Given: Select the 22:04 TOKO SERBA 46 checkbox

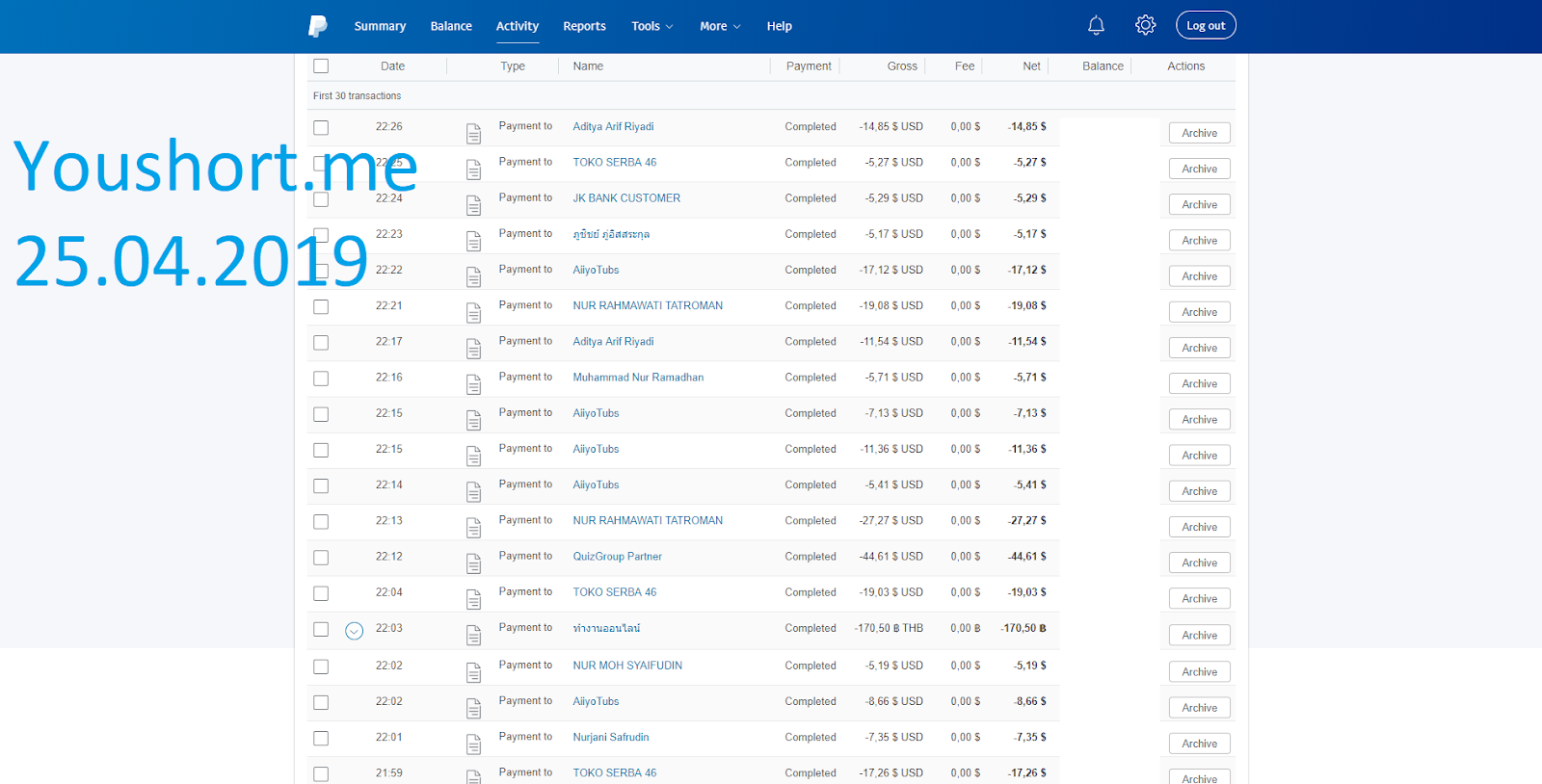Looking at the screenshot, I should [321, 593].
